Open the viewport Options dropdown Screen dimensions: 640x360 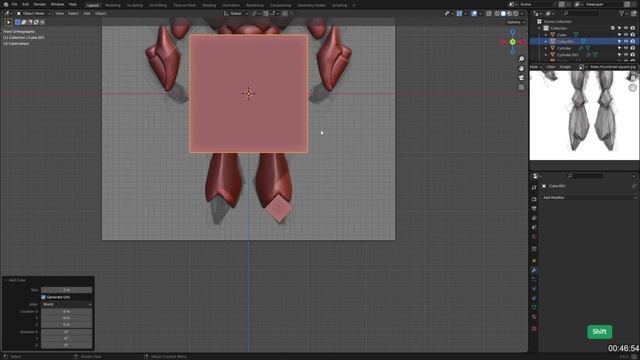point(516,22)
